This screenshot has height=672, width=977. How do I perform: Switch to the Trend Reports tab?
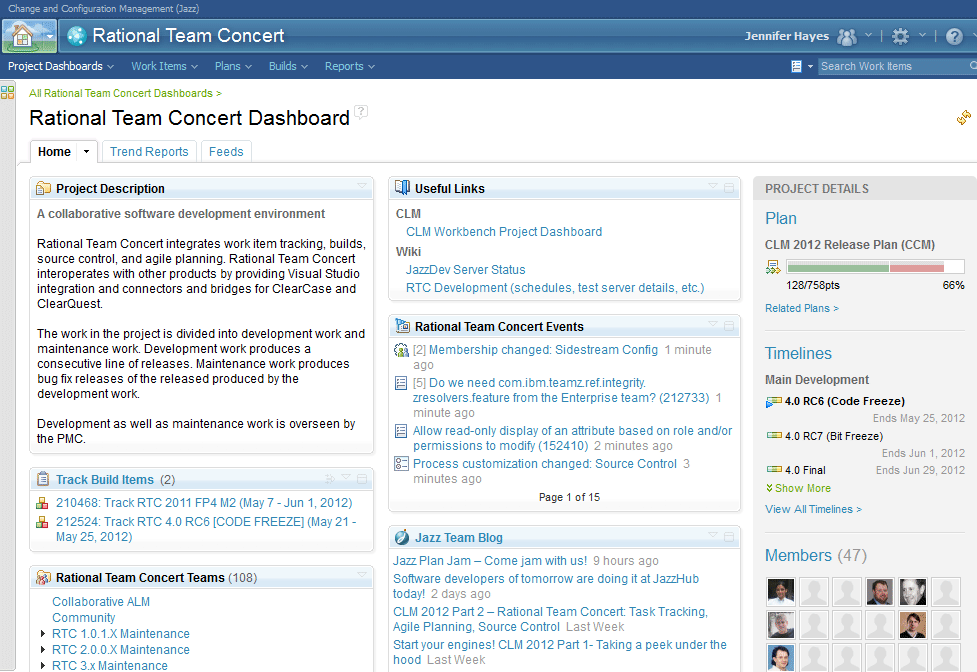click(149, 151)
